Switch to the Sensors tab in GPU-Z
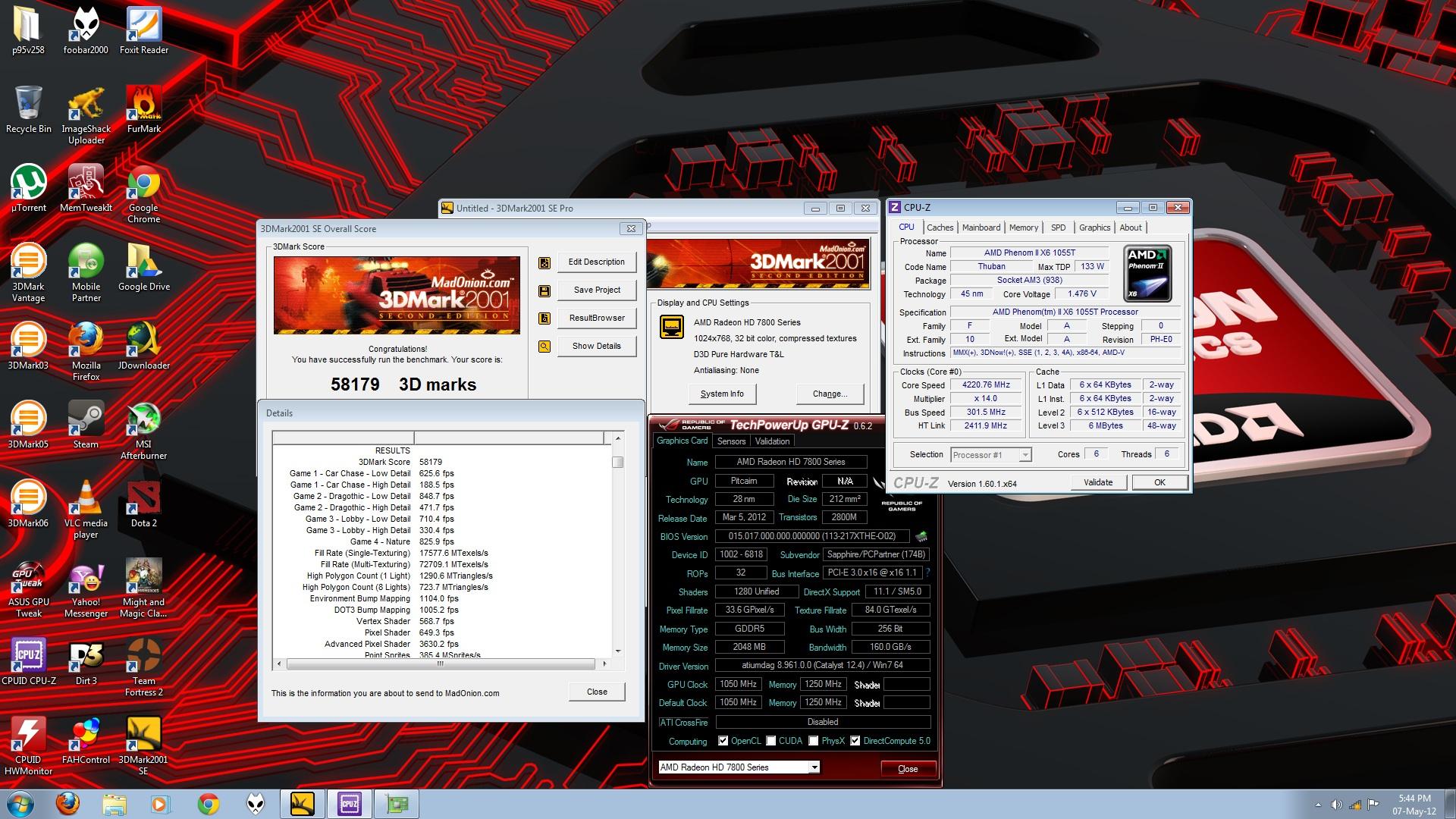 (731, 441)
